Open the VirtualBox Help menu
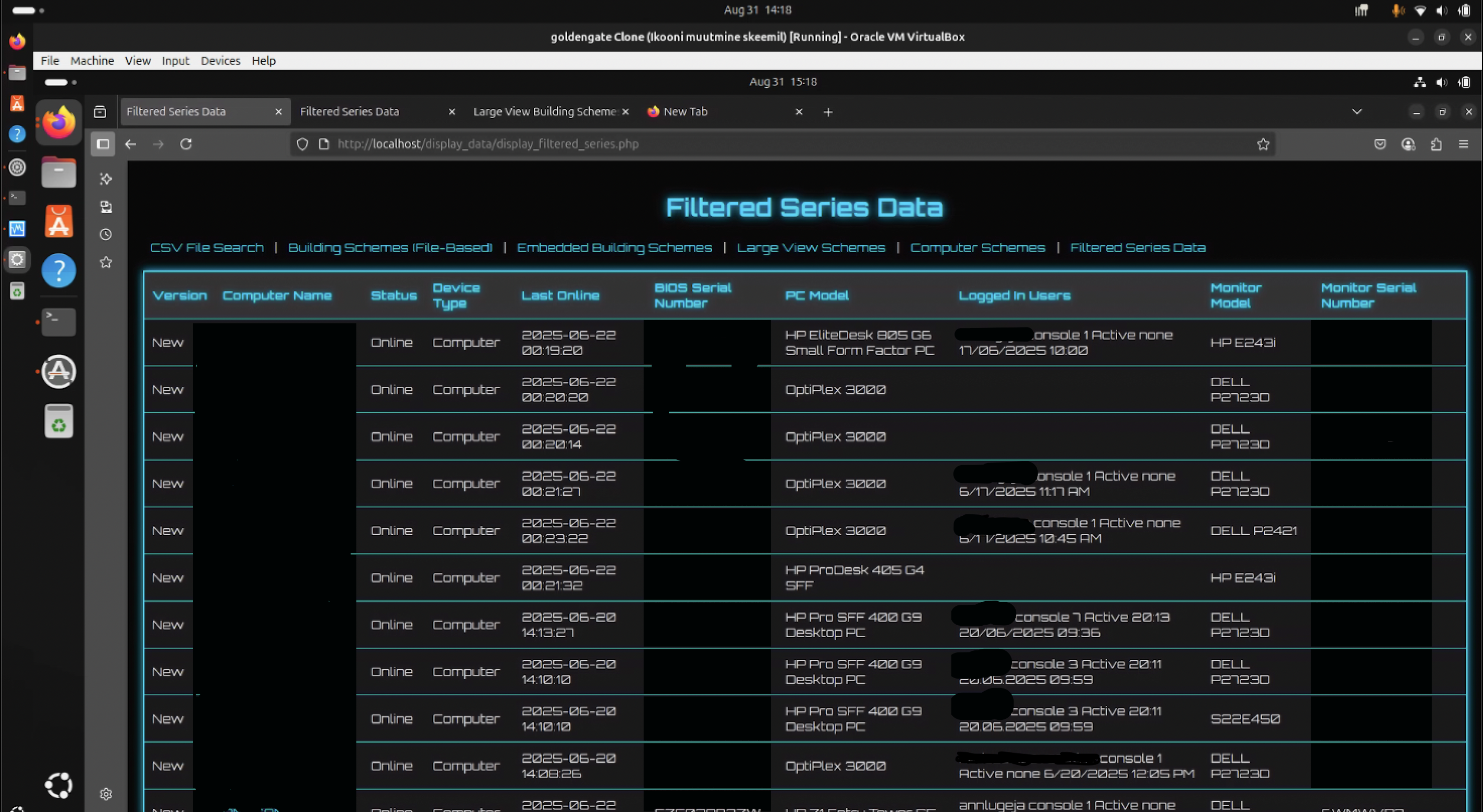Image resolution: width=1483 pixels, height=812 pixels. (x=264, y=60)
